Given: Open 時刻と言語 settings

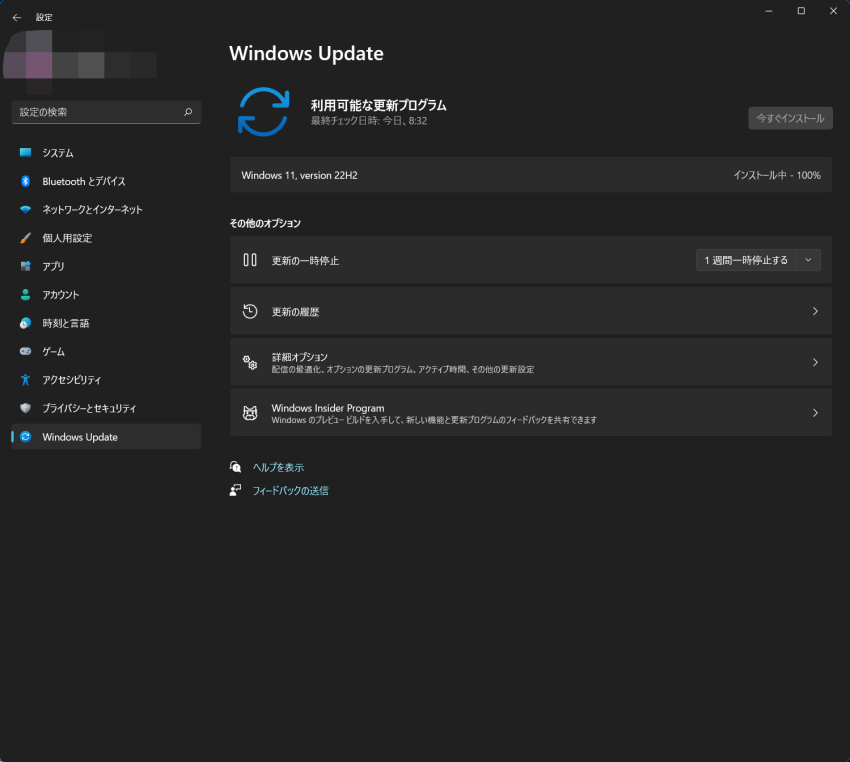Looking at the screenshot, I should click(106, 323).
